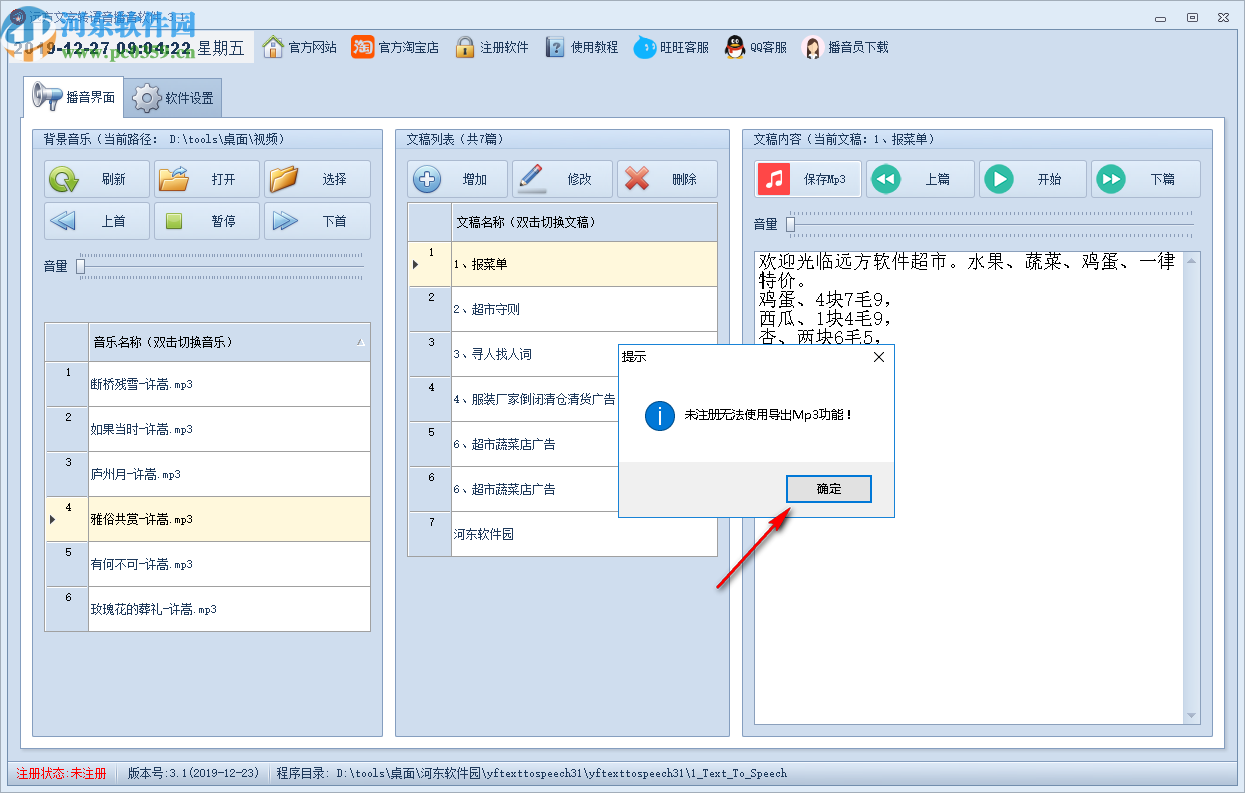Open the 官方网站 house icon link
1245x793 pixels.
click(x=299, y=47)
